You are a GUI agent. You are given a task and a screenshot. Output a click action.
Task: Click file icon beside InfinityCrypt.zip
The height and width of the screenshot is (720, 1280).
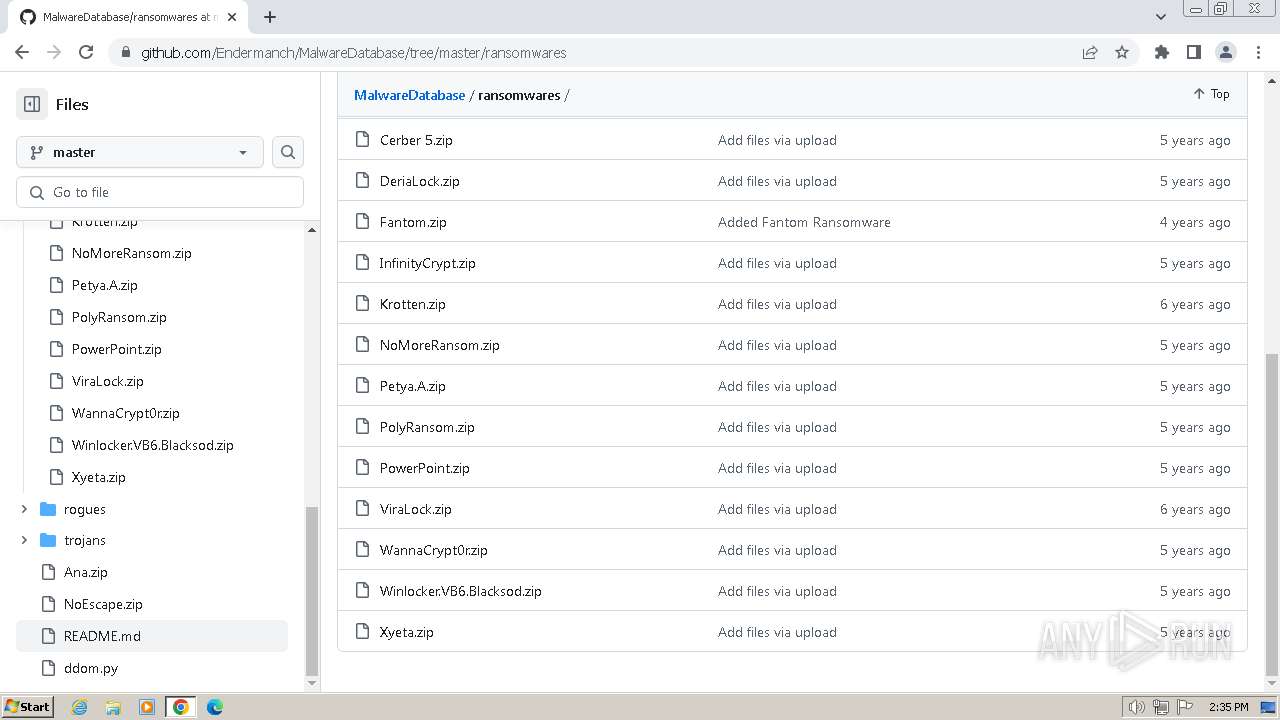pyautogui.click(x=363, y=263)
